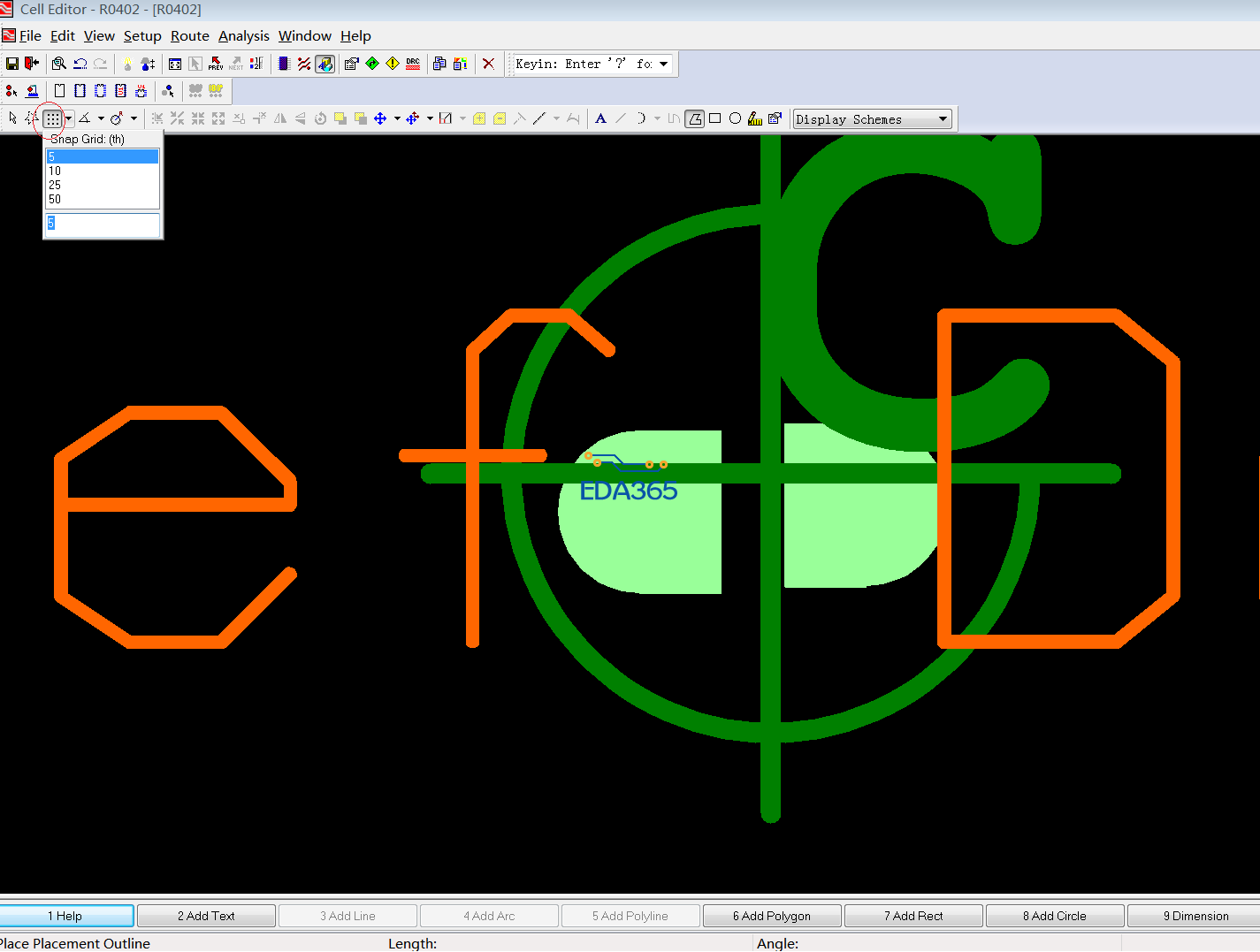1260x952 pixels.
Task: Click the Add Circle tool icon
Action: tap(735, 118)
